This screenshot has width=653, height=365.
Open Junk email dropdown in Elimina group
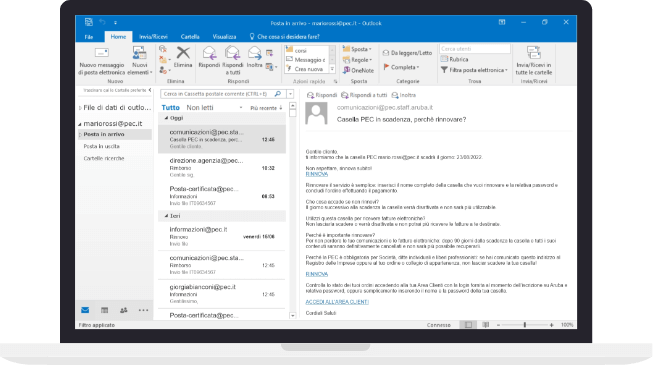pos(164,70)
